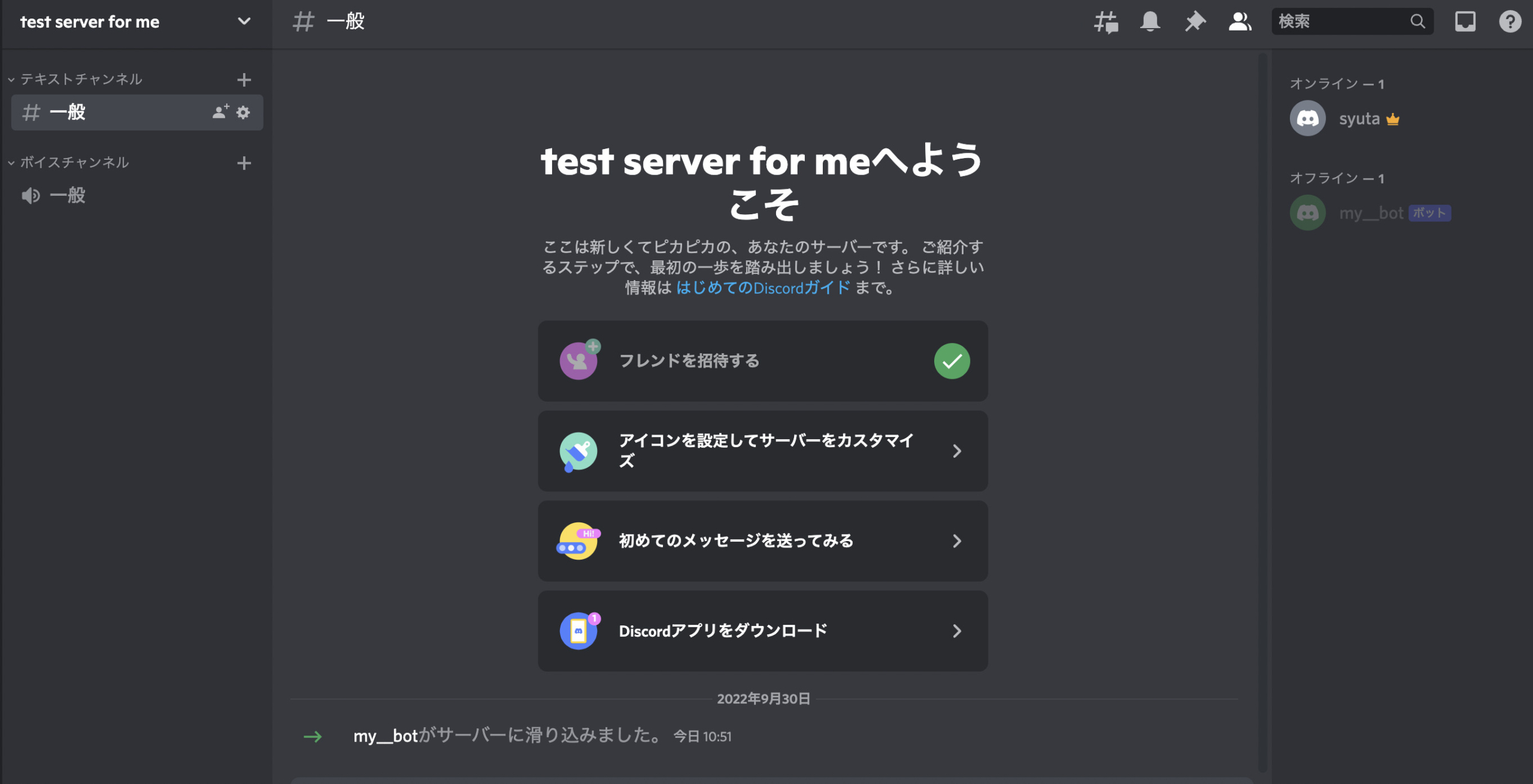Viewport: 1533px width, 784px height.
Task: Add a new voice channel with the plus icon
Action: 244,163
